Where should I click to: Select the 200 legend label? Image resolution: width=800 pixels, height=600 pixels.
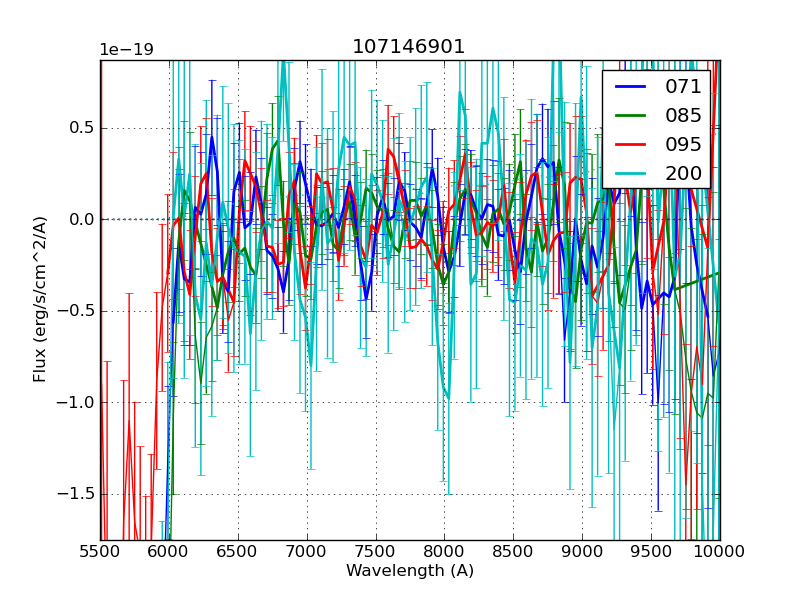click(683, 173)
